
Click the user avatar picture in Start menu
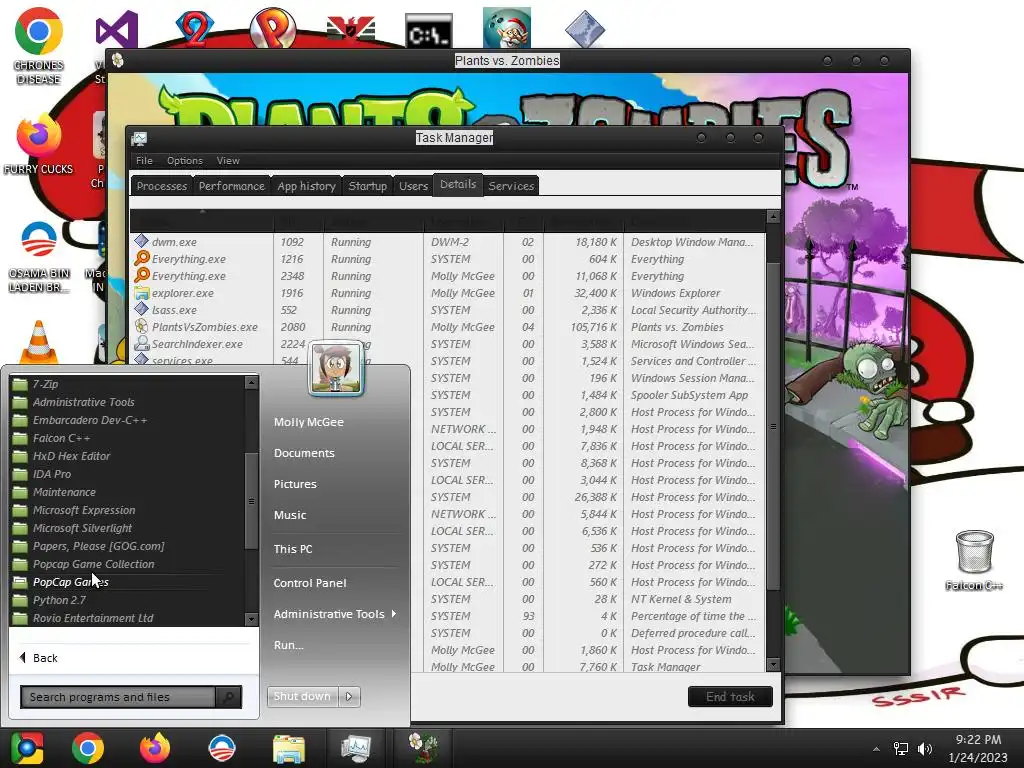point(336,368)
